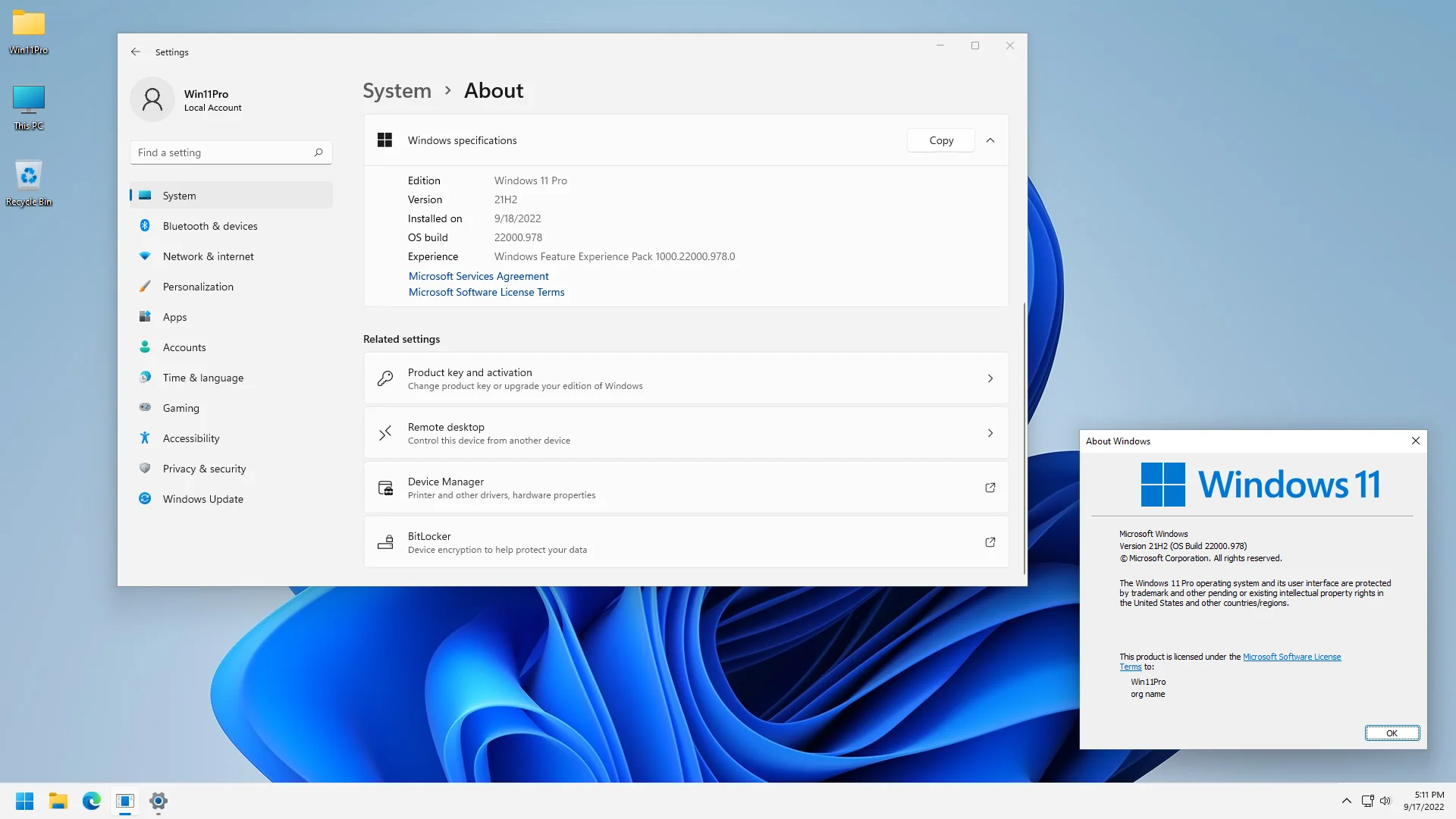Go to Personalization settings
The width and height of the screenshot is (1456, 819).
198,287
